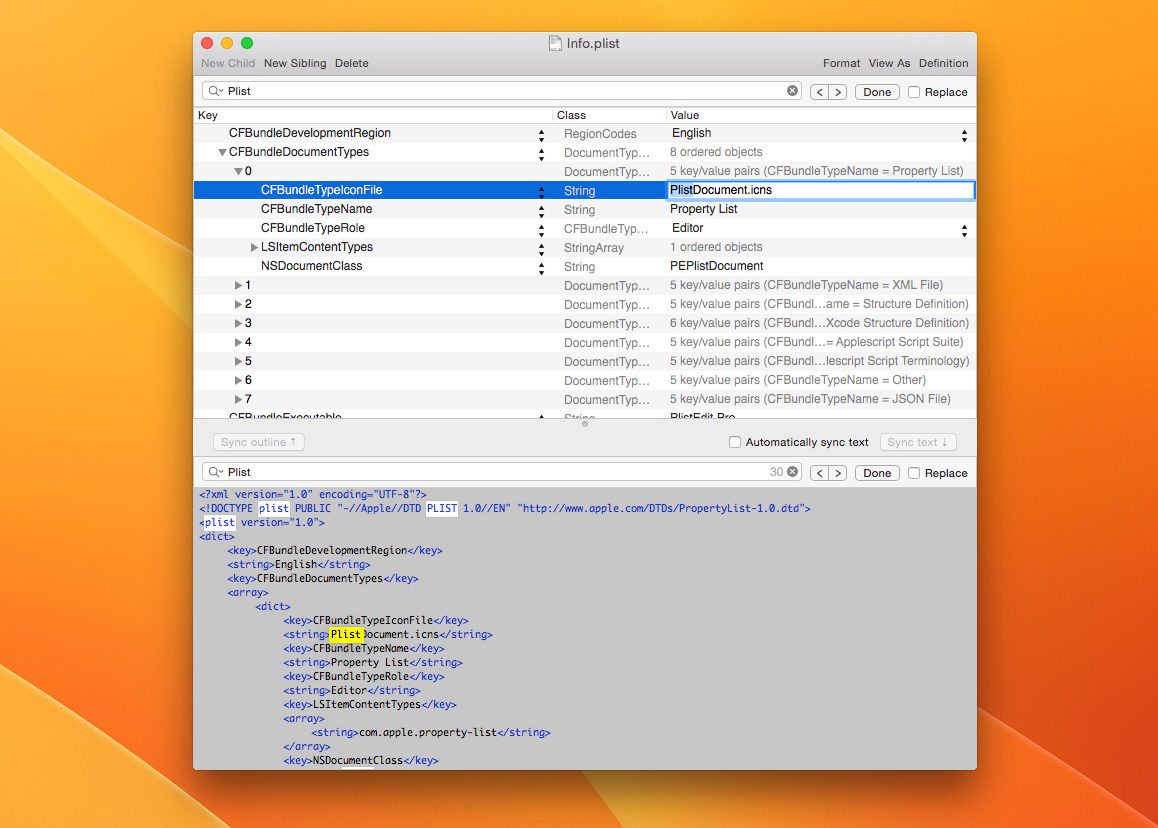This screenshot has width=1158, height=828.
Task: Go to next match in top search bar
Action: coord(838,92)
